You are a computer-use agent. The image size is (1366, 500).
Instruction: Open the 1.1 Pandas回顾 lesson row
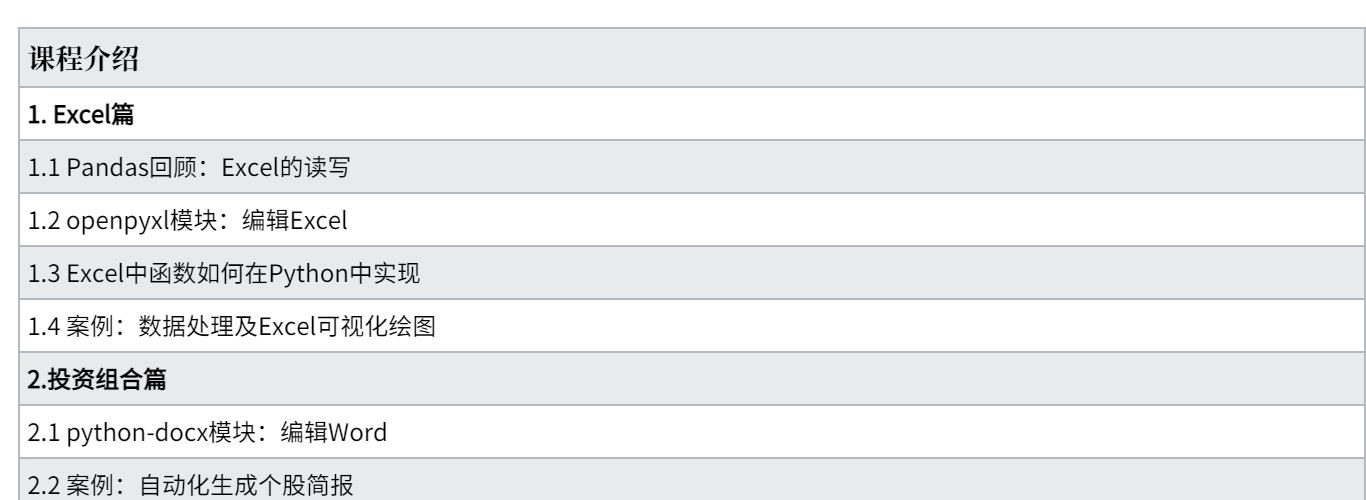[x=683, y=169]
